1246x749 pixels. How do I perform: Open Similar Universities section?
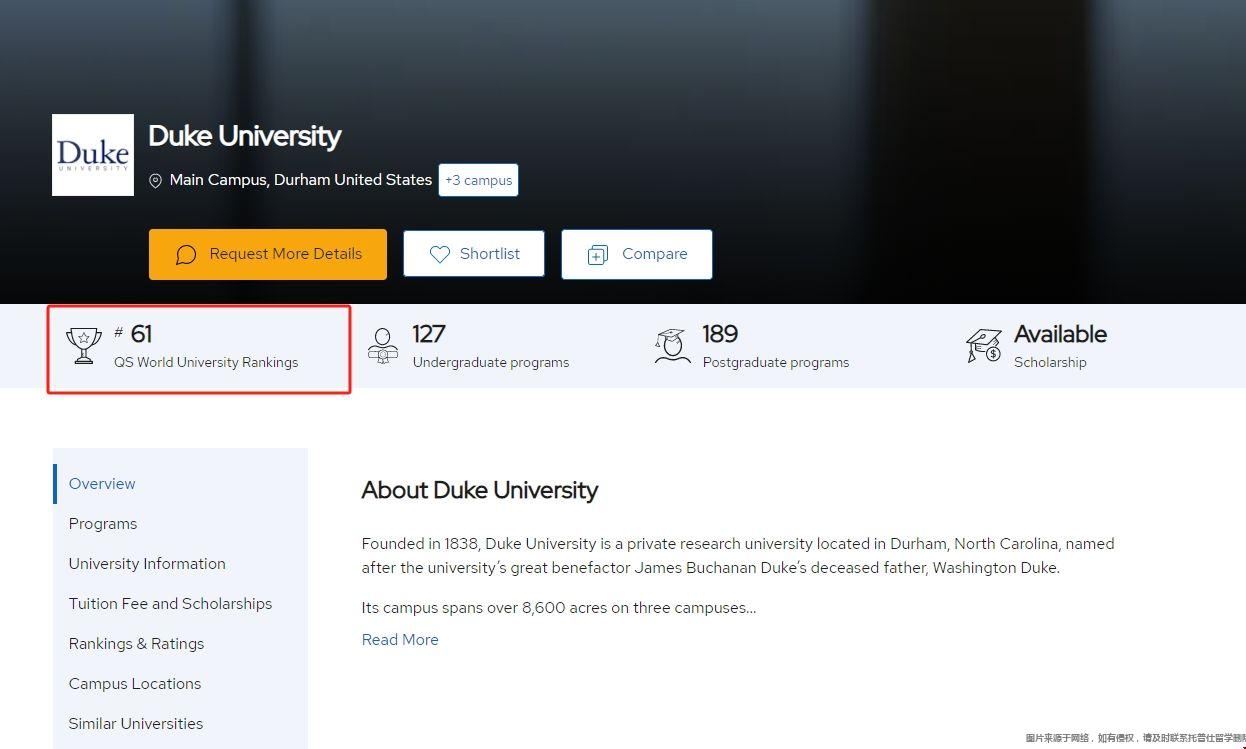[x=136, y=724]
